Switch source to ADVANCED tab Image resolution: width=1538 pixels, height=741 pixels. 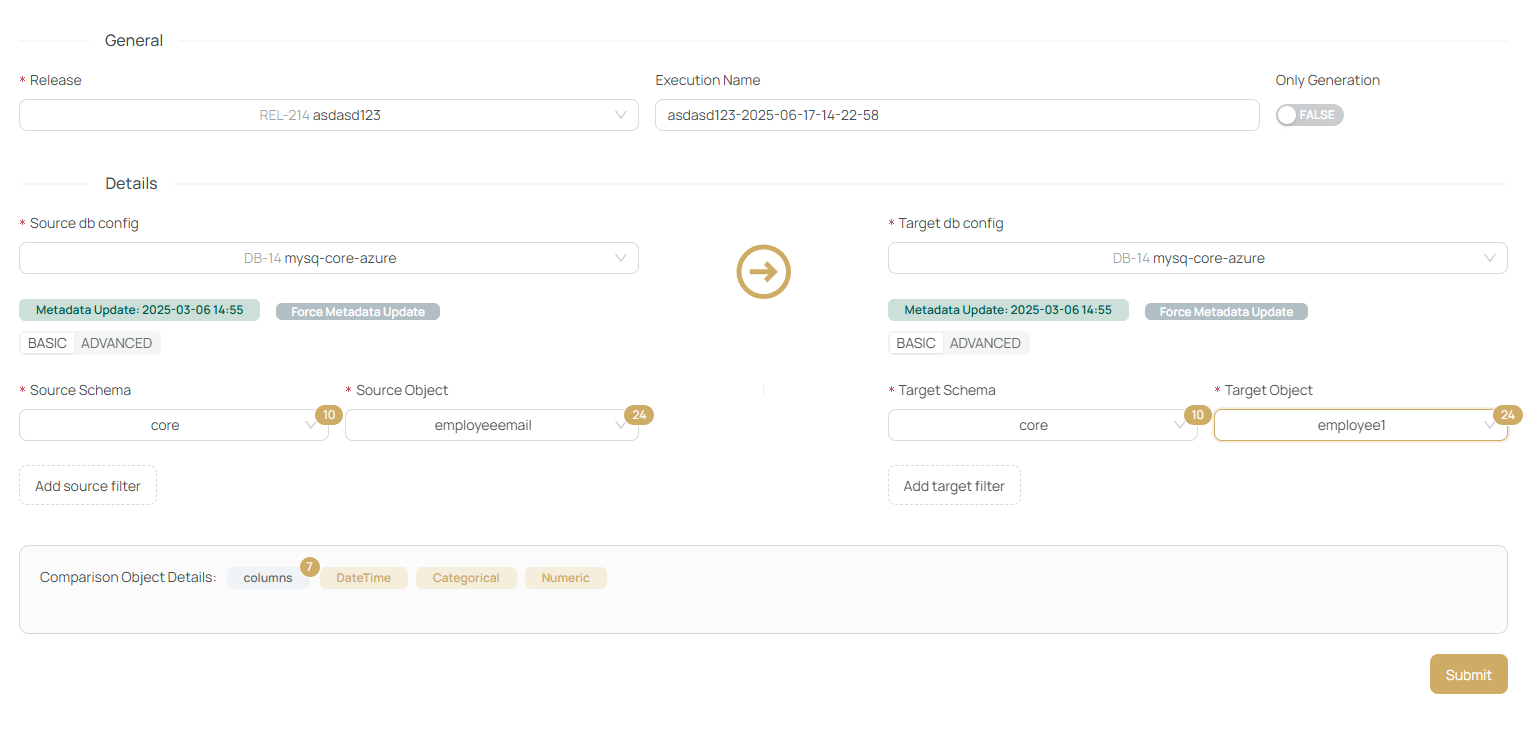116,343
